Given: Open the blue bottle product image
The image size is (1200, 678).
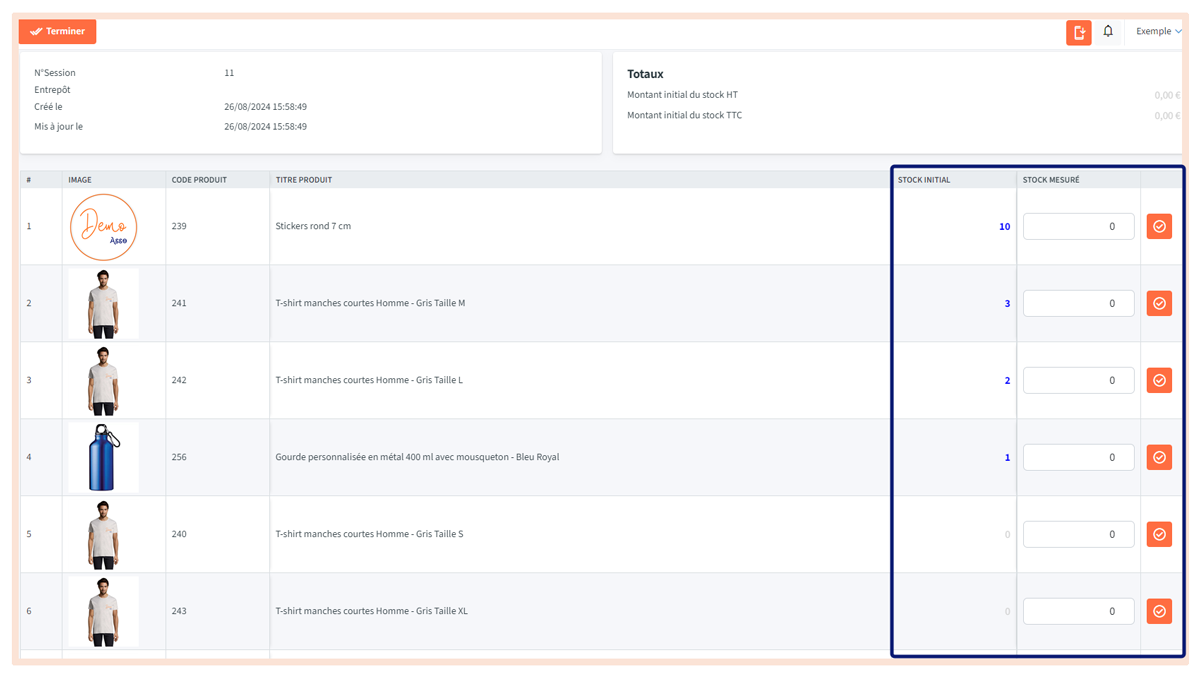Looking at the screenshot, I should tap(103, 458).
